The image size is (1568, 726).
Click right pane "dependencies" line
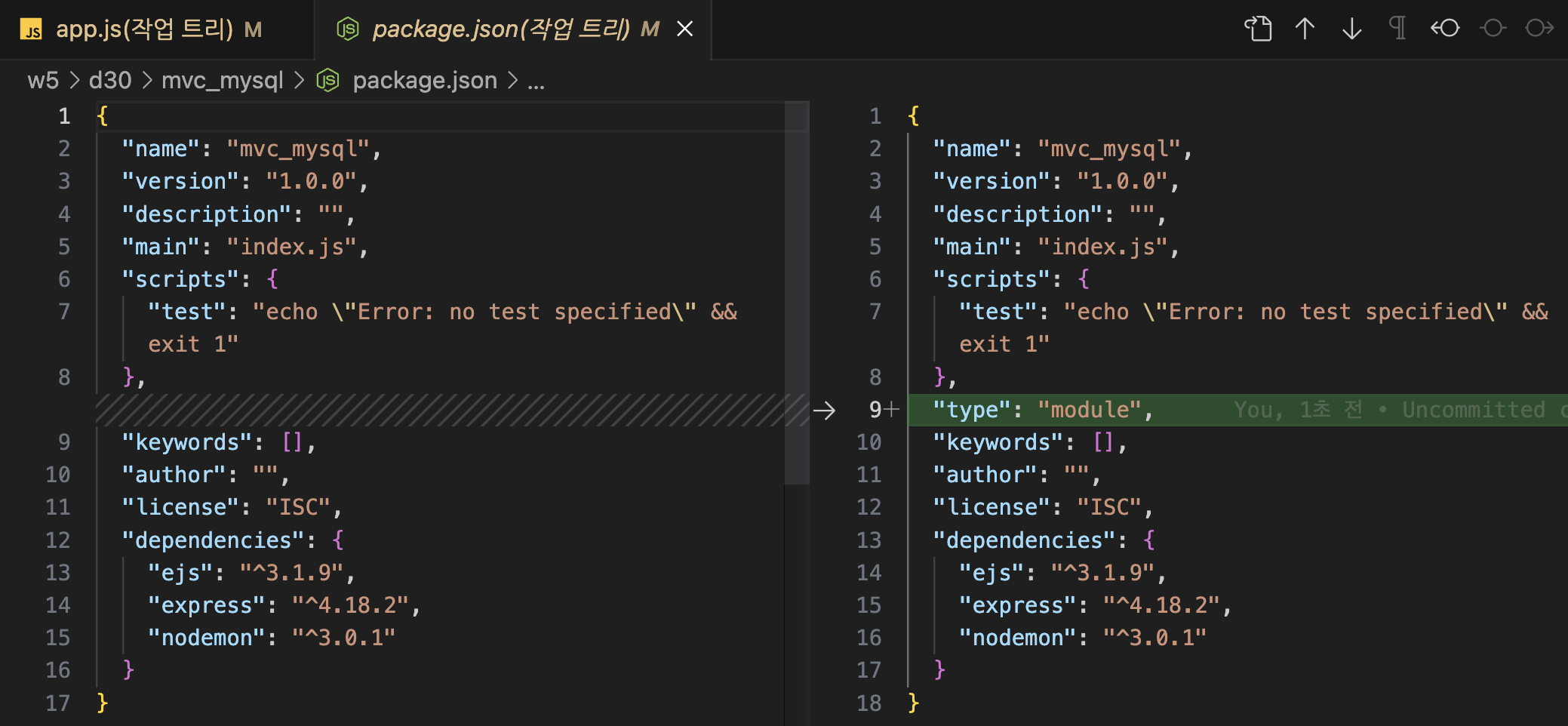(x=1044, y=541)
